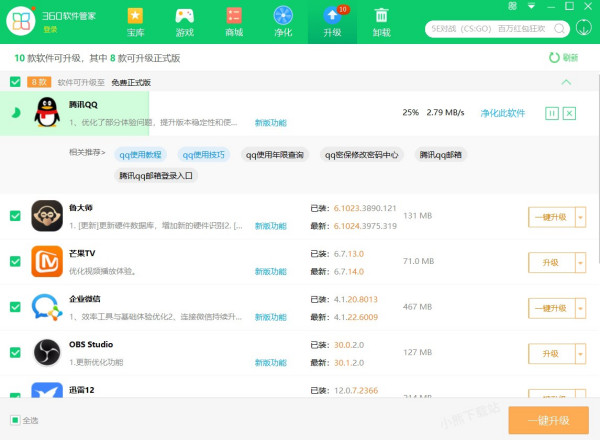600x440 pixels.
Task: Switch to the 净化 tab
Action: click(283, 22)
